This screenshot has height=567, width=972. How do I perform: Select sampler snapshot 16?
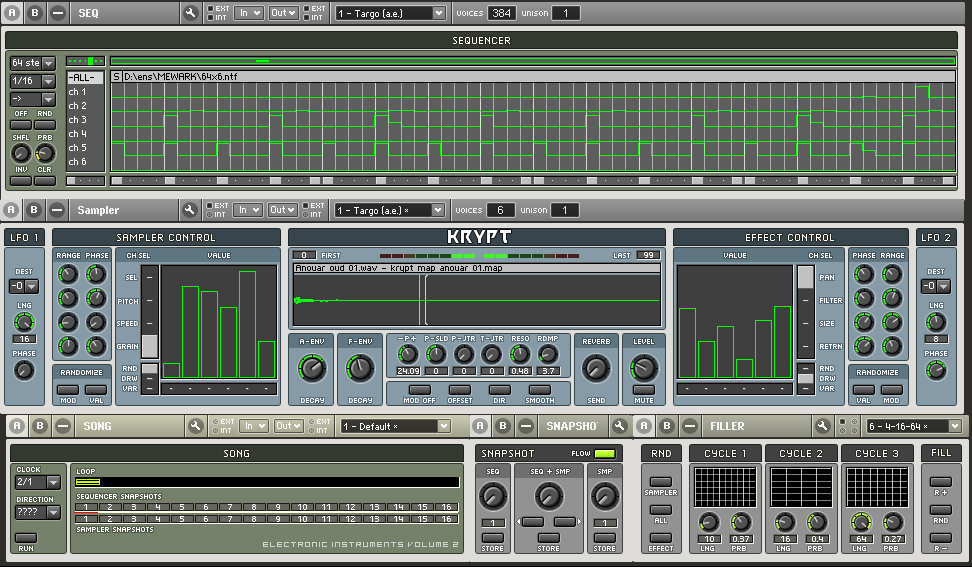[446, 519]
